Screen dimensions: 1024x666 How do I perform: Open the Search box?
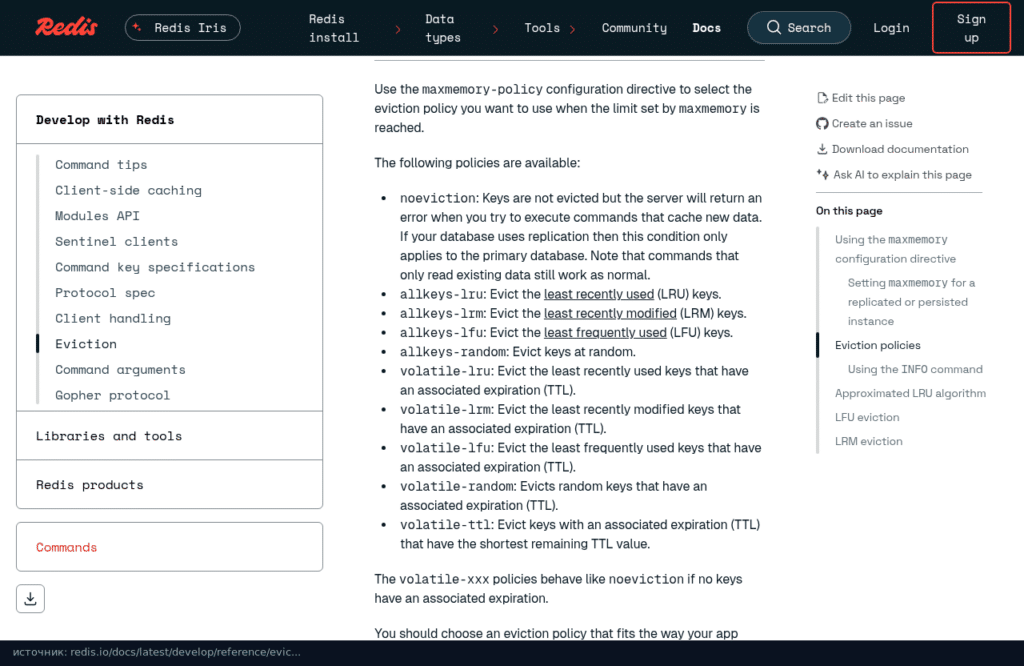click(x=799, y=27)
